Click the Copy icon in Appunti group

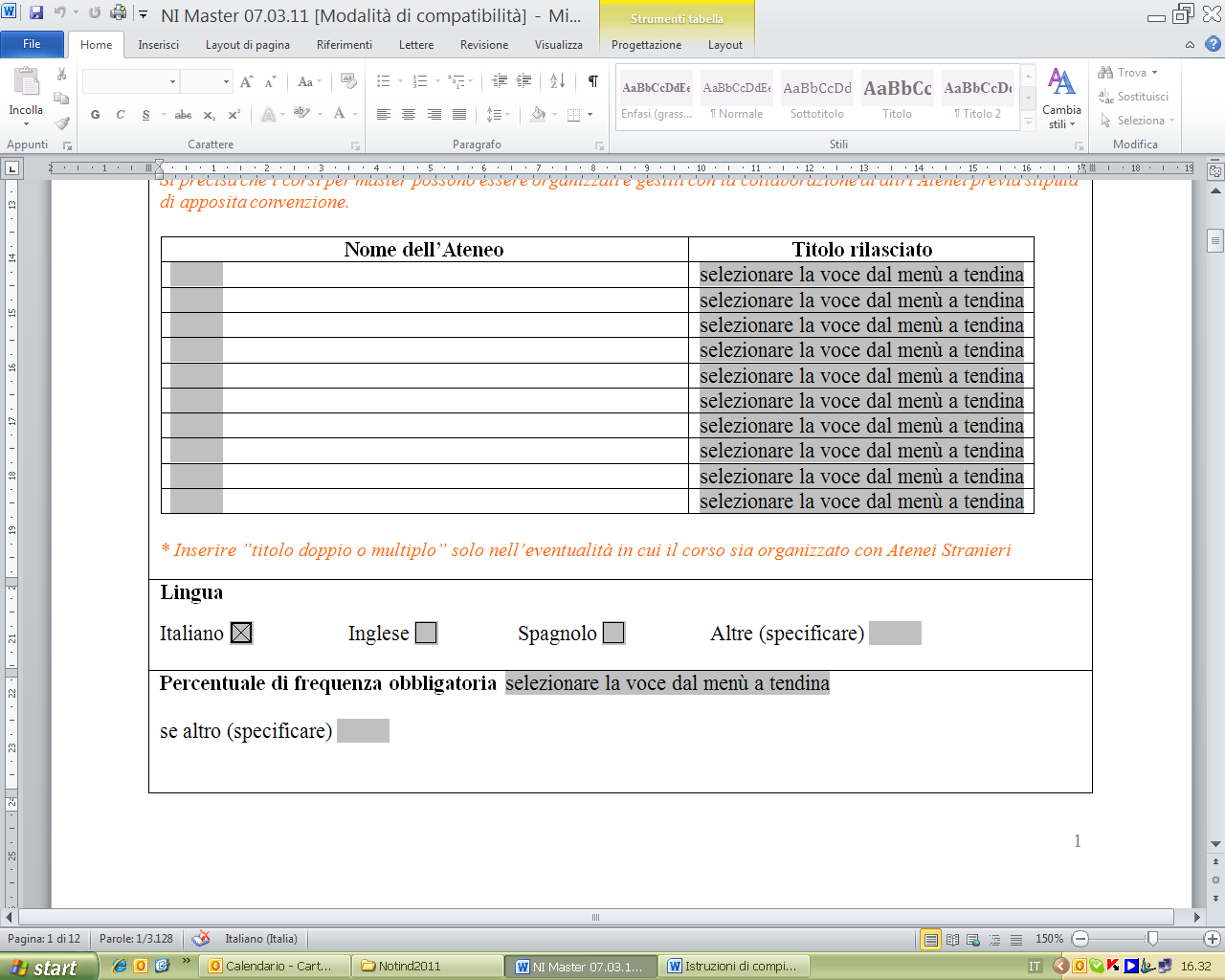[x=61, y=98]
